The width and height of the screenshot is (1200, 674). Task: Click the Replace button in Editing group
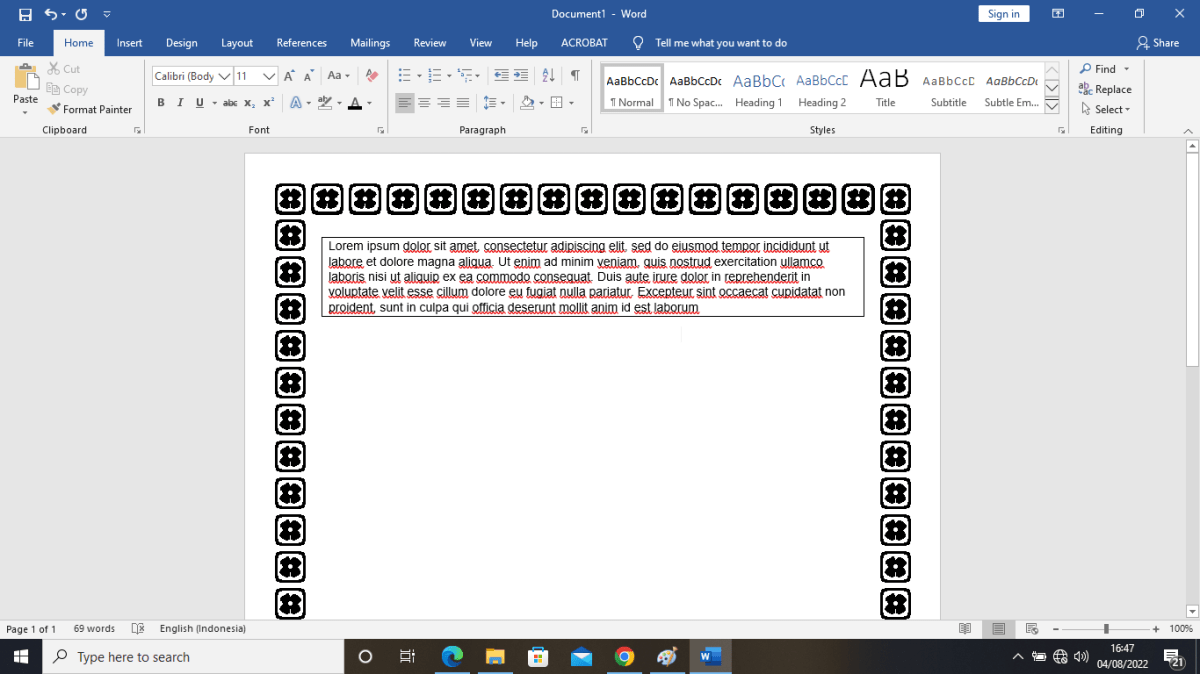coord(1105,89)
